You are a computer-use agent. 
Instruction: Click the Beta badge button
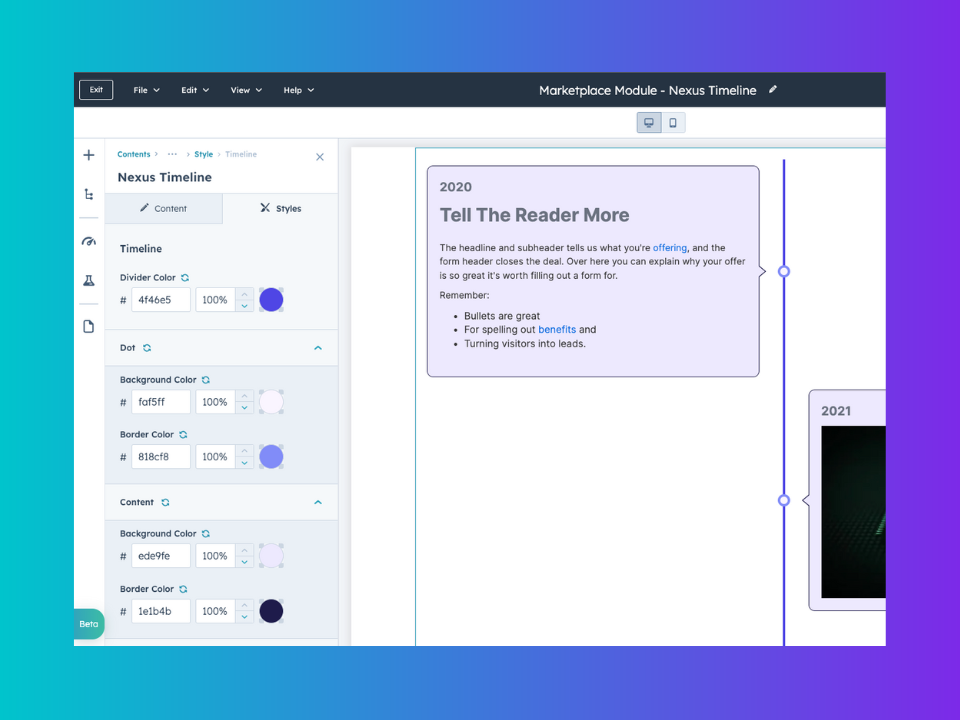click(89, 624)
